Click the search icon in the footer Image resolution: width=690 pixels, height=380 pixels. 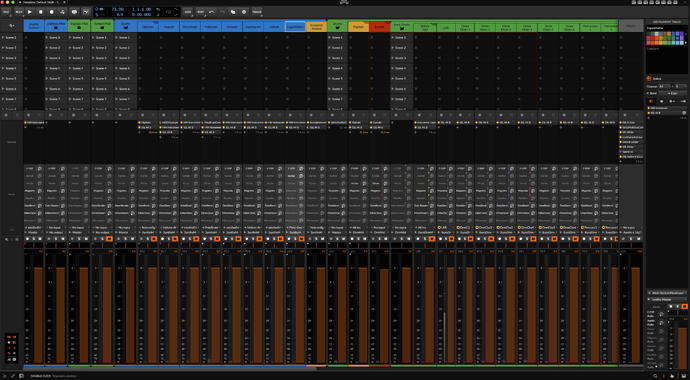(x=655, y=376)
